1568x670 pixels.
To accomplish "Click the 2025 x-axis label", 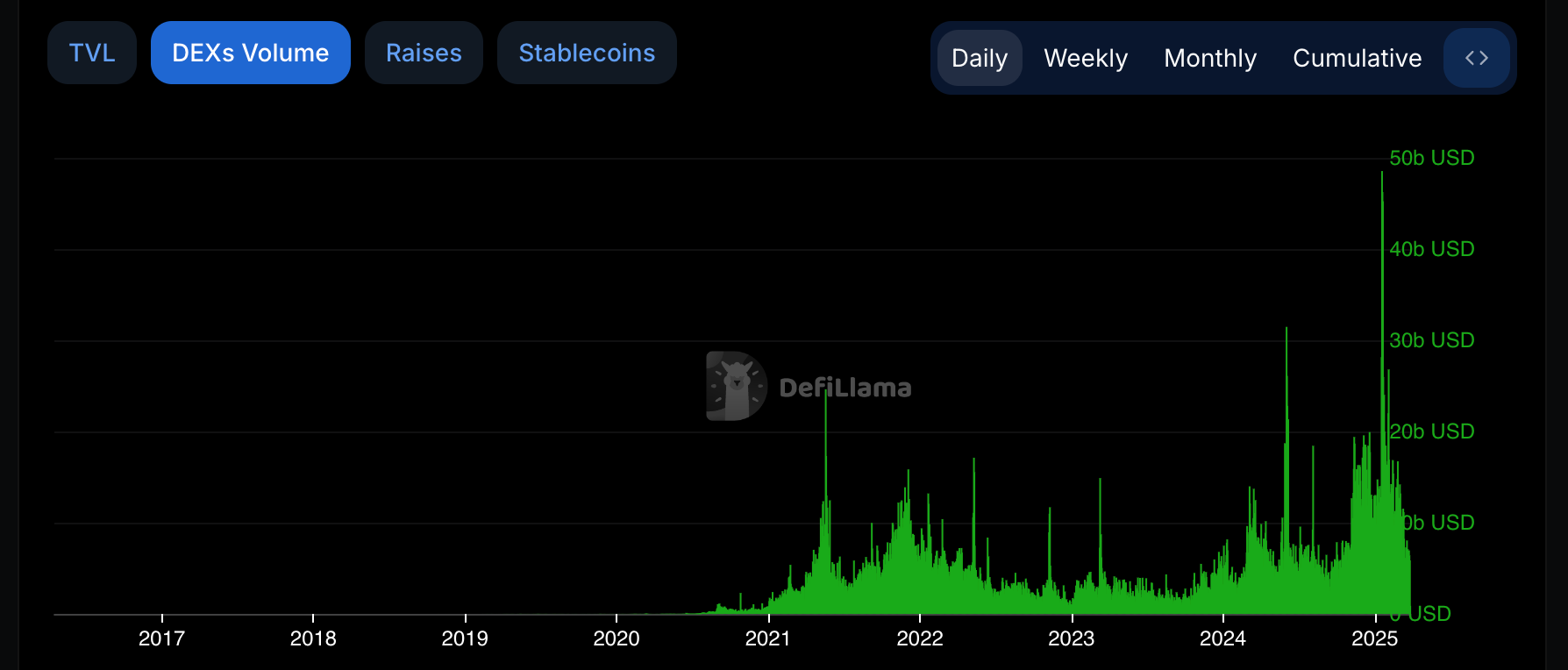I will click(1374, 638).
